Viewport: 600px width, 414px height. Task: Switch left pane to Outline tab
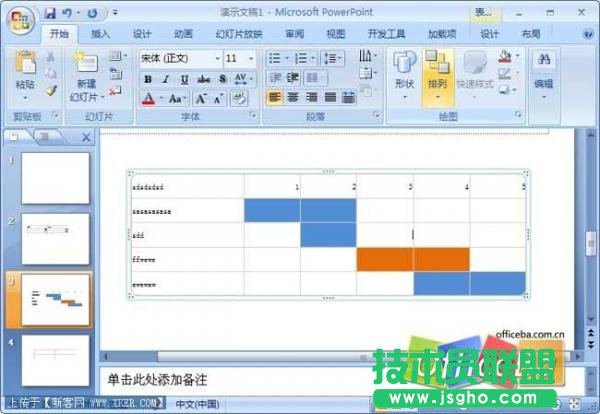45,137
